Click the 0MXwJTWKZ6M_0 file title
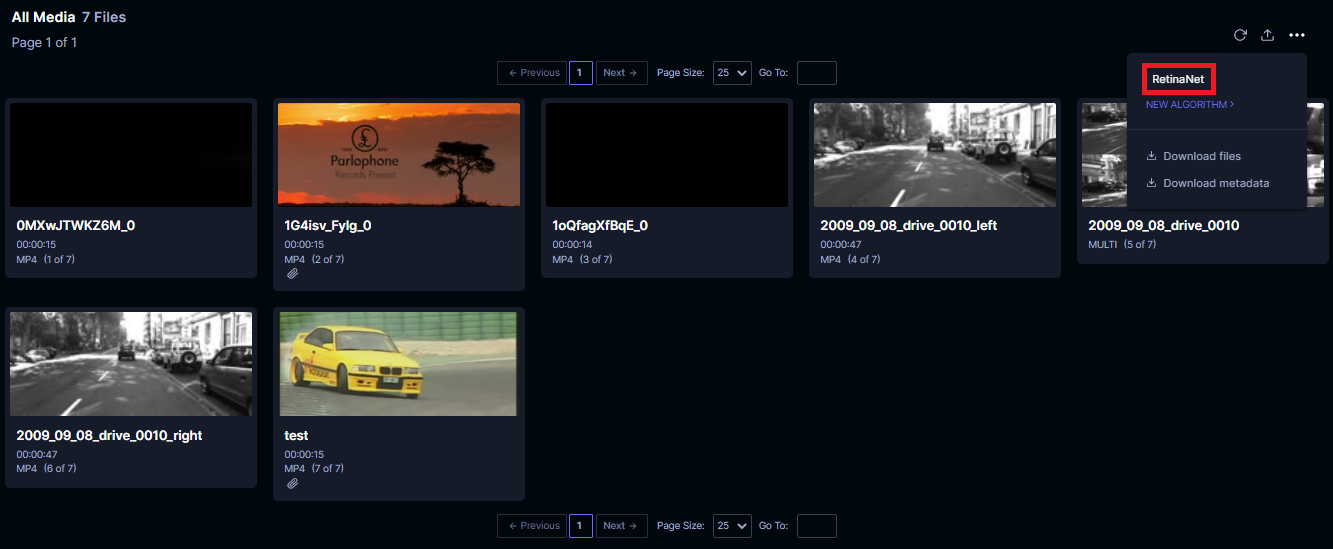Image resolution: width=1333 pixels, height=549 pixels. 76,225
